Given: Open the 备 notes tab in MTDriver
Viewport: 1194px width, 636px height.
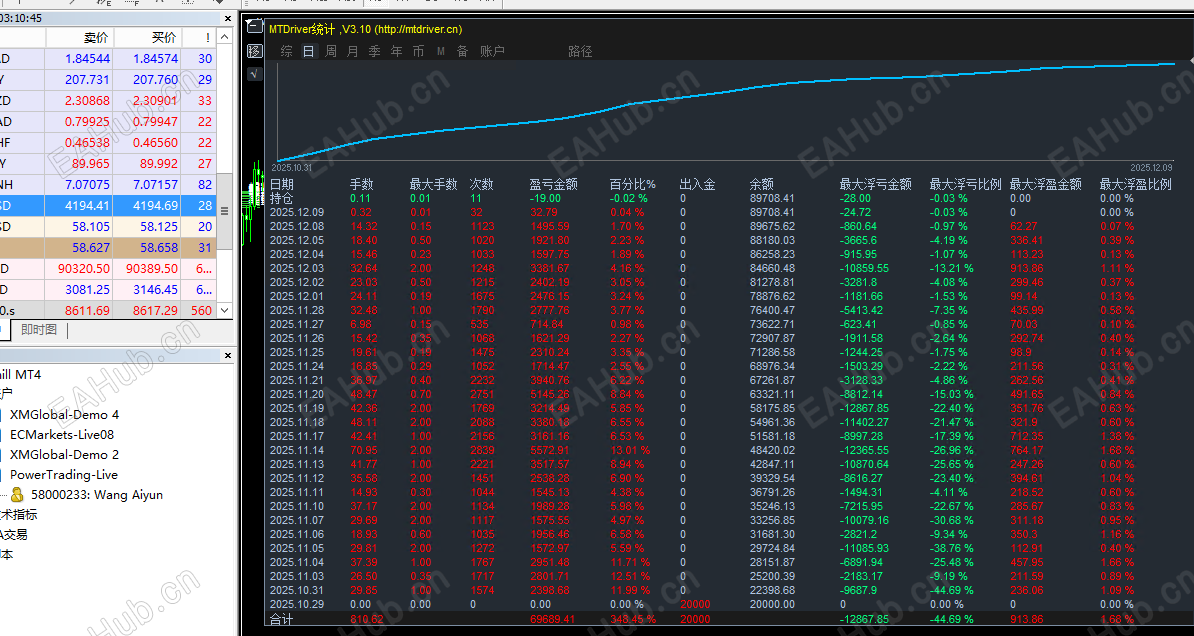Looking at the screenshot, I should point(462,51).
